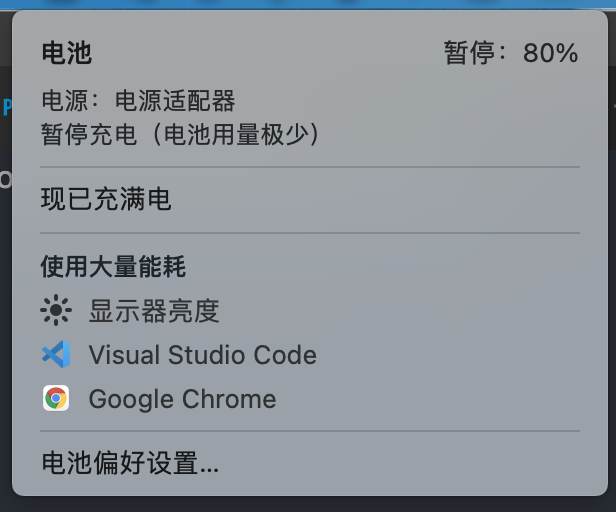This screenshot has width=616, height=512.
Task: Click the 暂停 label beside the percentage
Action: 469,53
